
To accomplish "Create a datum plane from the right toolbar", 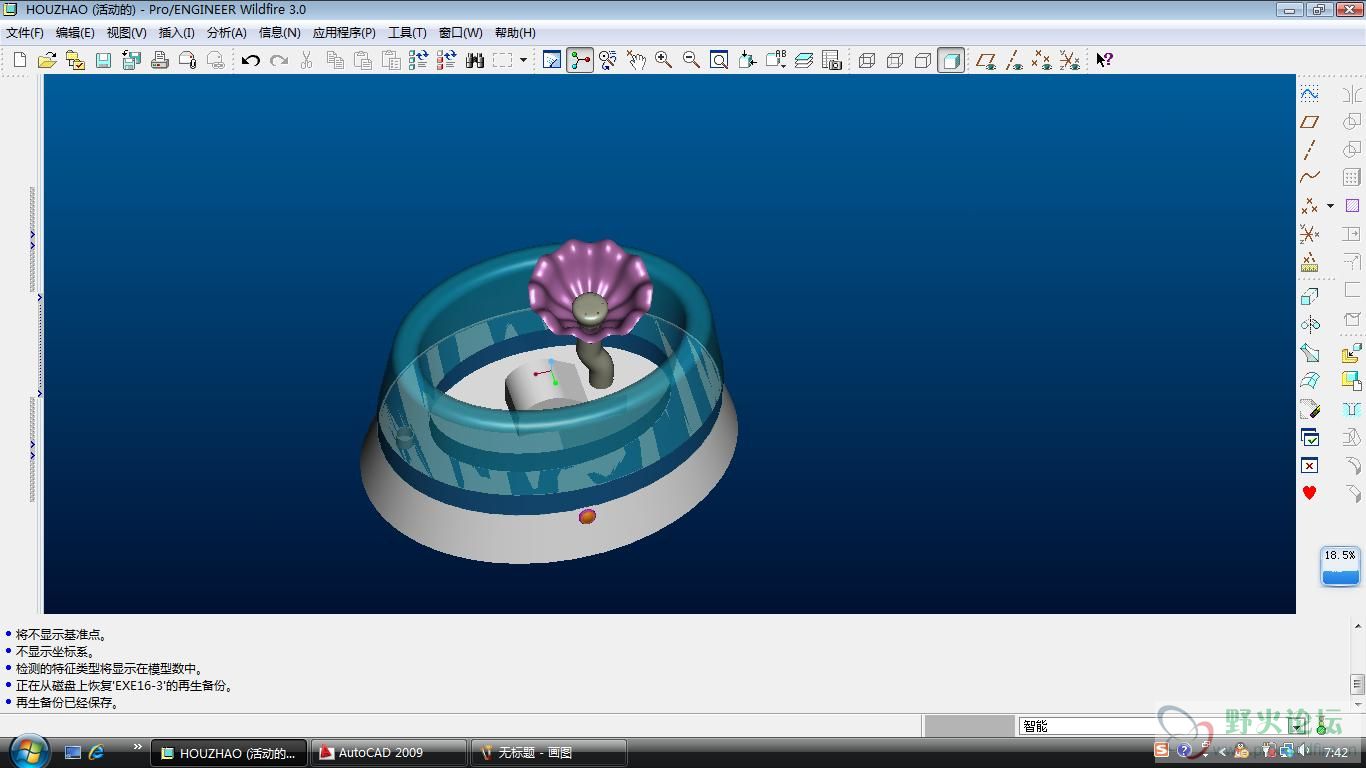I will click(x=1310, y=121).
